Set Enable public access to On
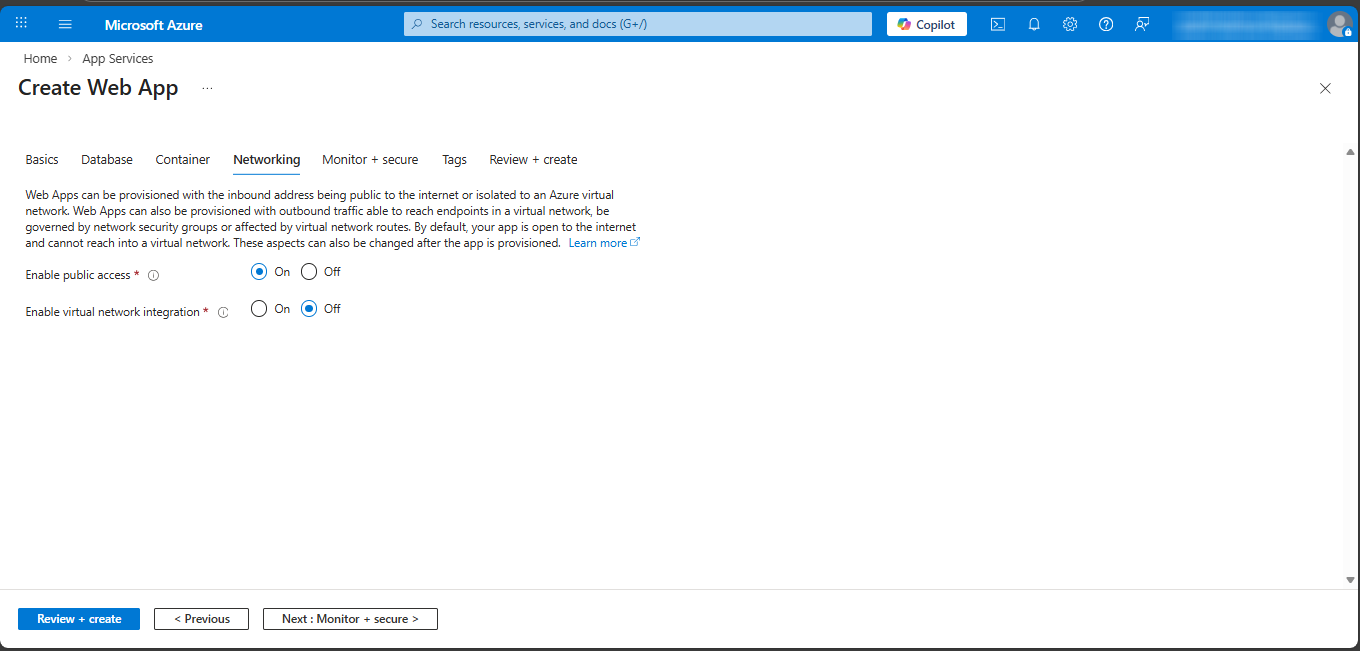Screen dimensions: 1360x651 tap(259, 272)
